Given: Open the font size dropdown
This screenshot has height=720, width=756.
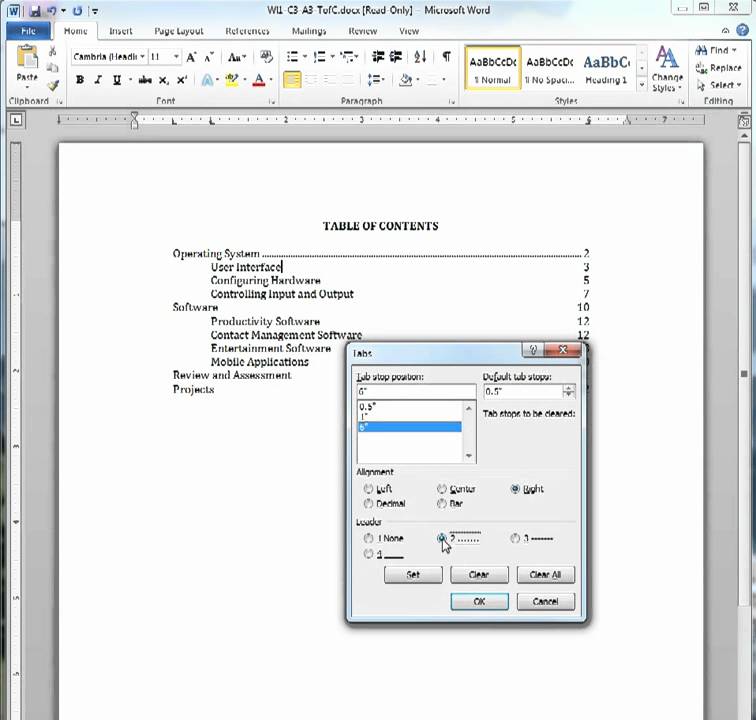Looking at the screenshot, I should point(176,57).
